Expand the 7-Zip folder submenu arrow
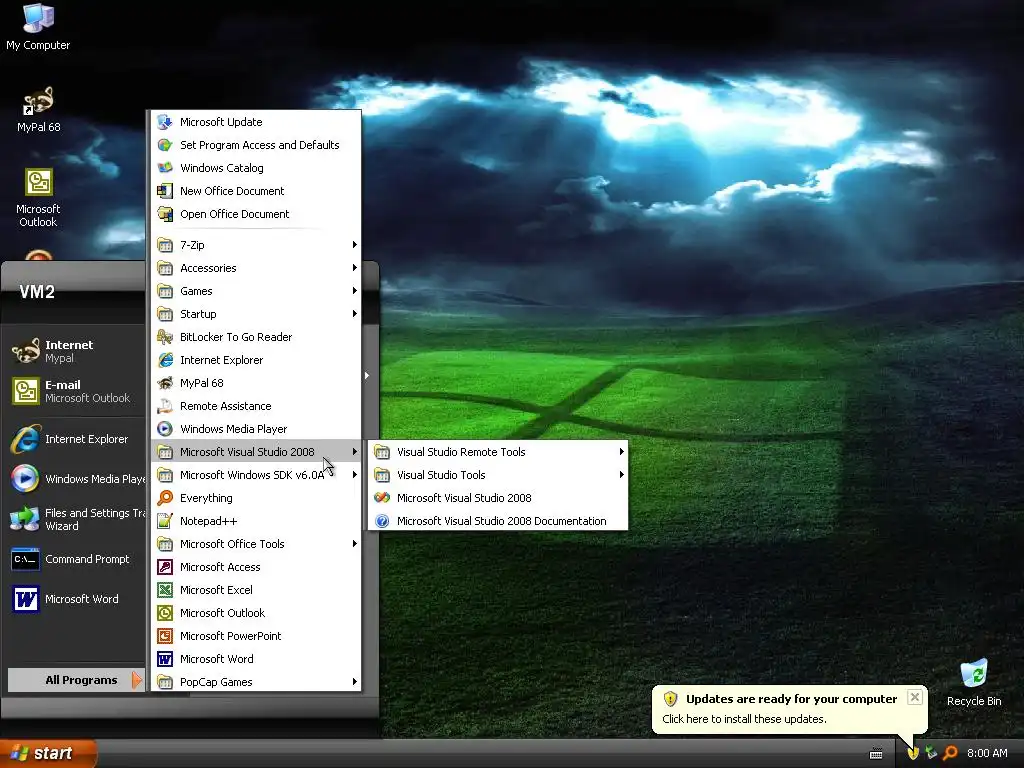The height and width of the screenshot is (768, 1024). pyautogui.click(x=355, y=245)
